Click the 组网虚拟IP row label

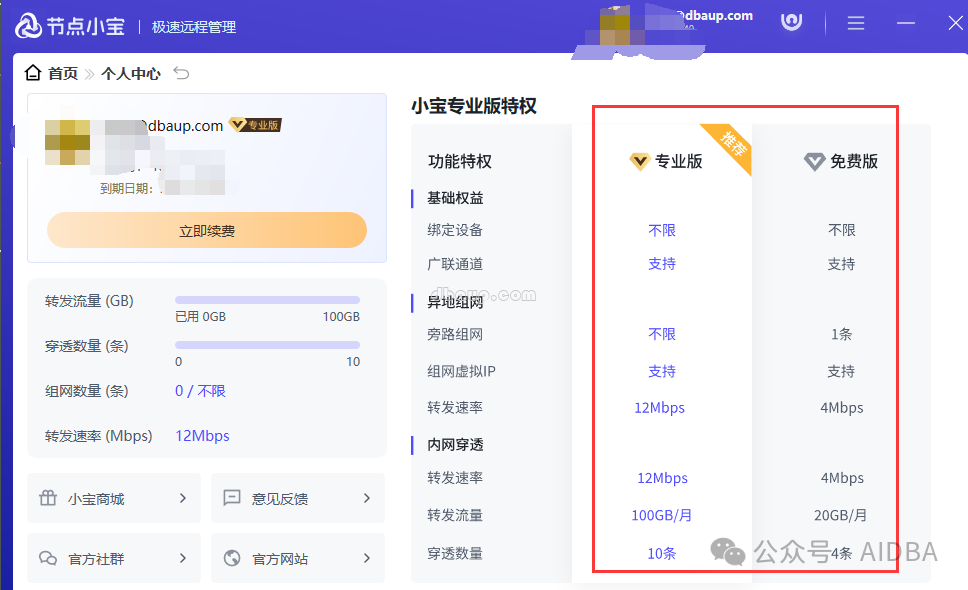462,372
